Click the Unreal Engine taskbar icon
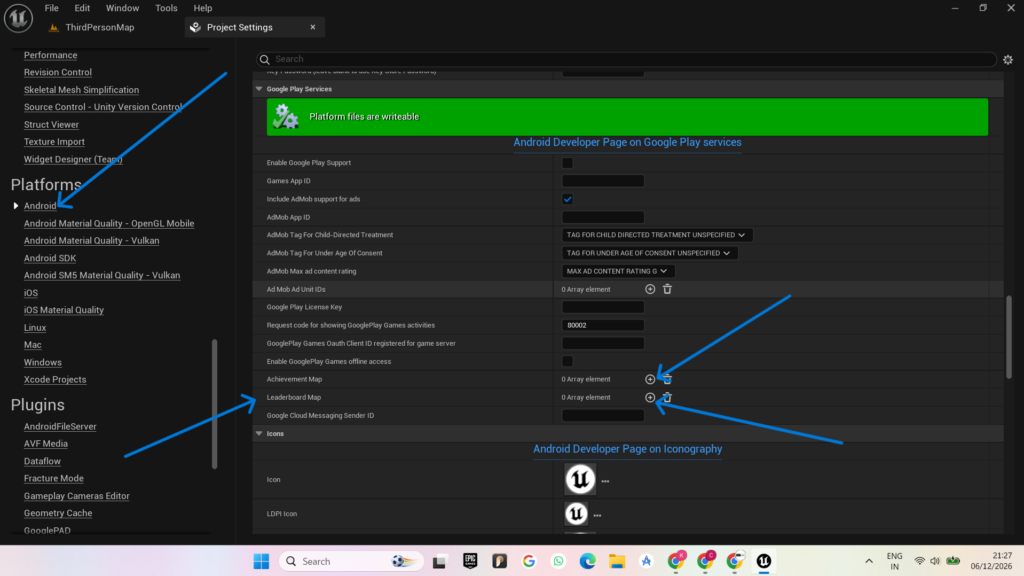This screenshot has width=1024, height=576. click(x=763, y=561)
